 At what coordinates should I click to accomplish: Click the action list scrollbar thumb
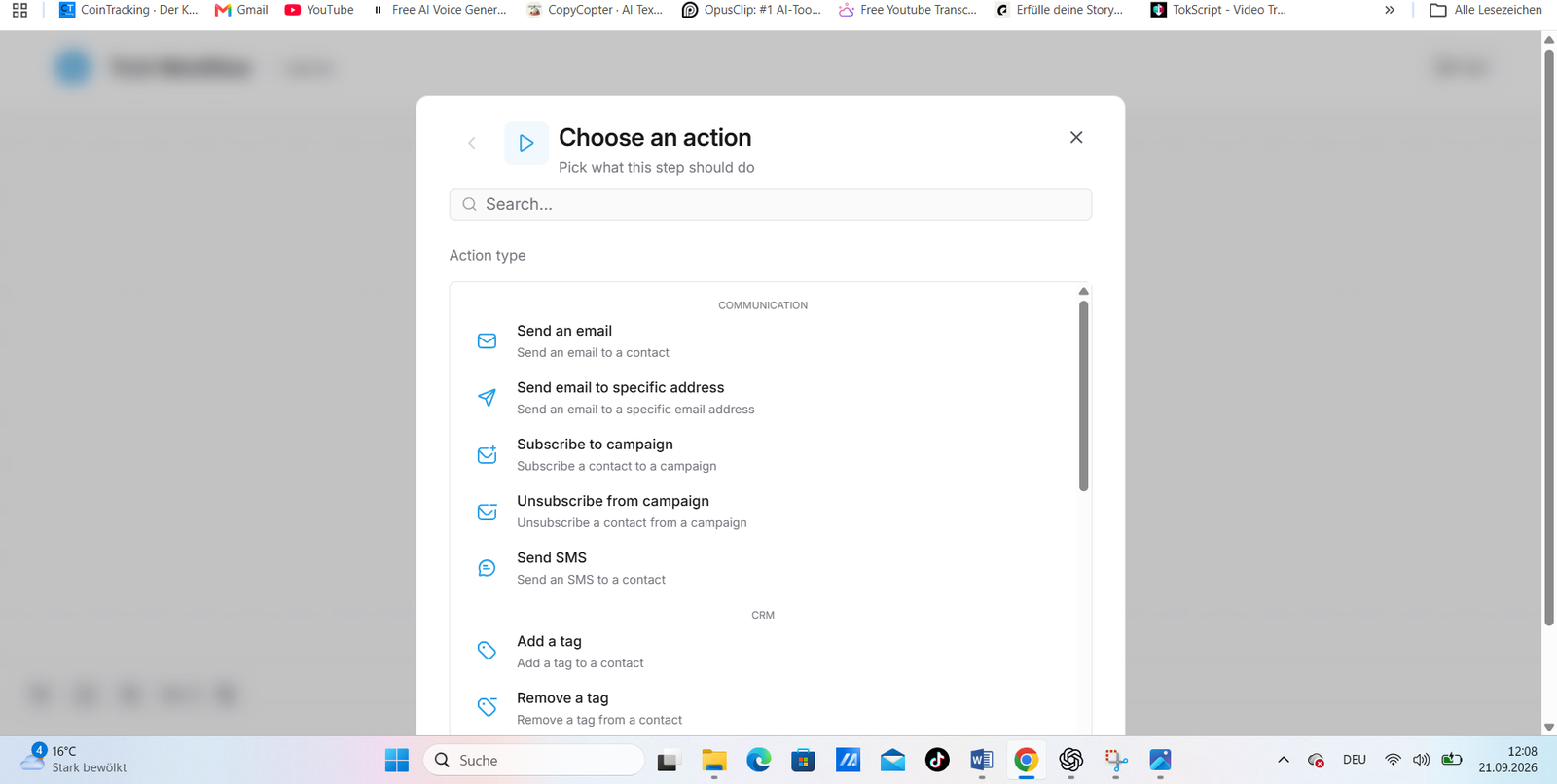point(1083,396)
